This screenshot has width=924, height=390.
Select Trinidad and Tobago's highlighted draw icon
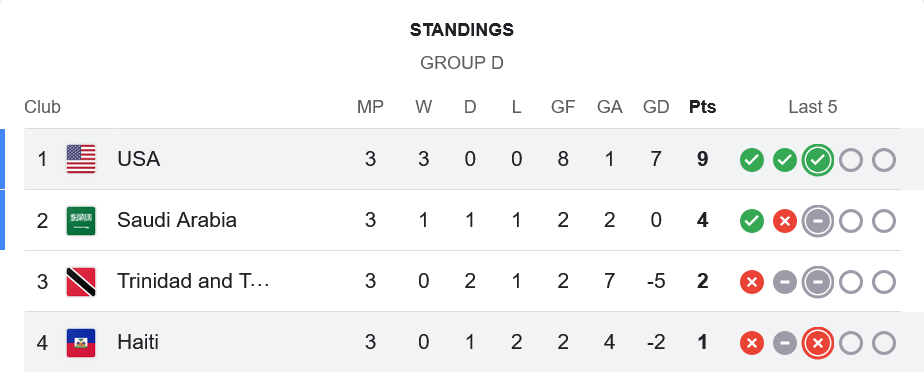[x=817, y=282]
